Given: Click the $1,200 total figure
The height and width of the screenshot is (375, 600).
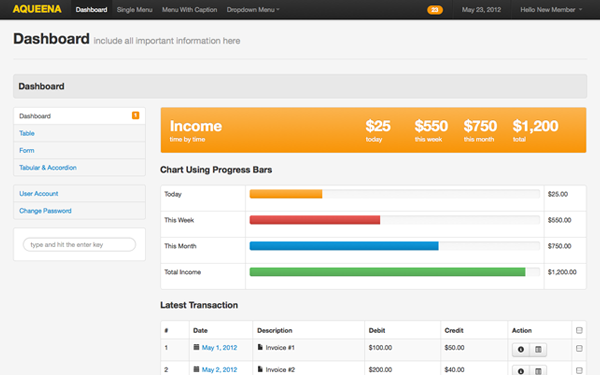Looking at the screenshot, I should pos(535,126).
